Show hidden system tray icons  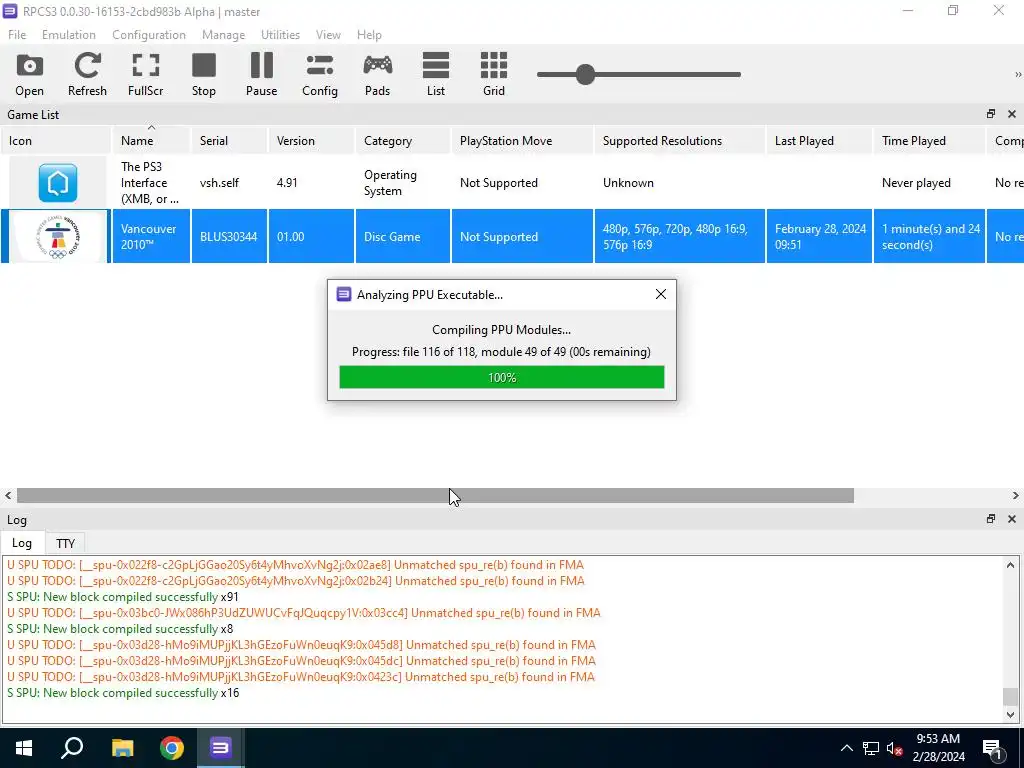(846, 748)
